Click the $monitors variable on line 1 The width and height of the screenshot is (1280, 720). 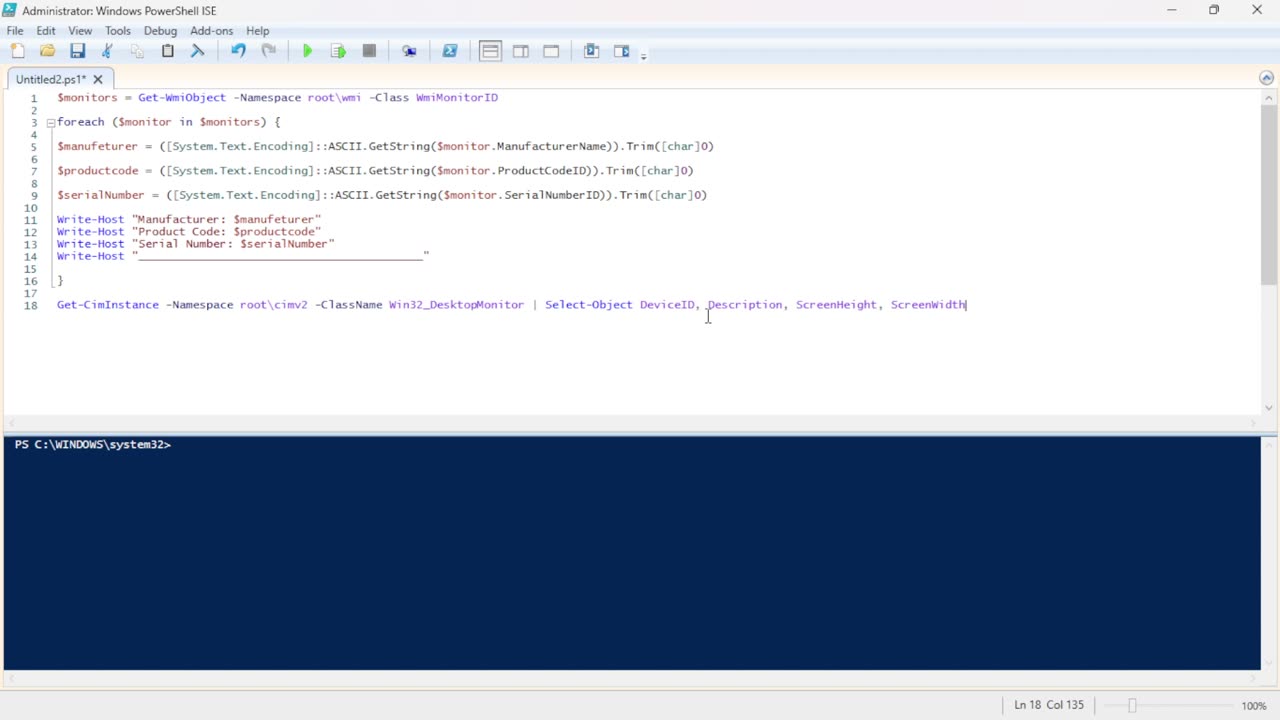tap(87, 98)
